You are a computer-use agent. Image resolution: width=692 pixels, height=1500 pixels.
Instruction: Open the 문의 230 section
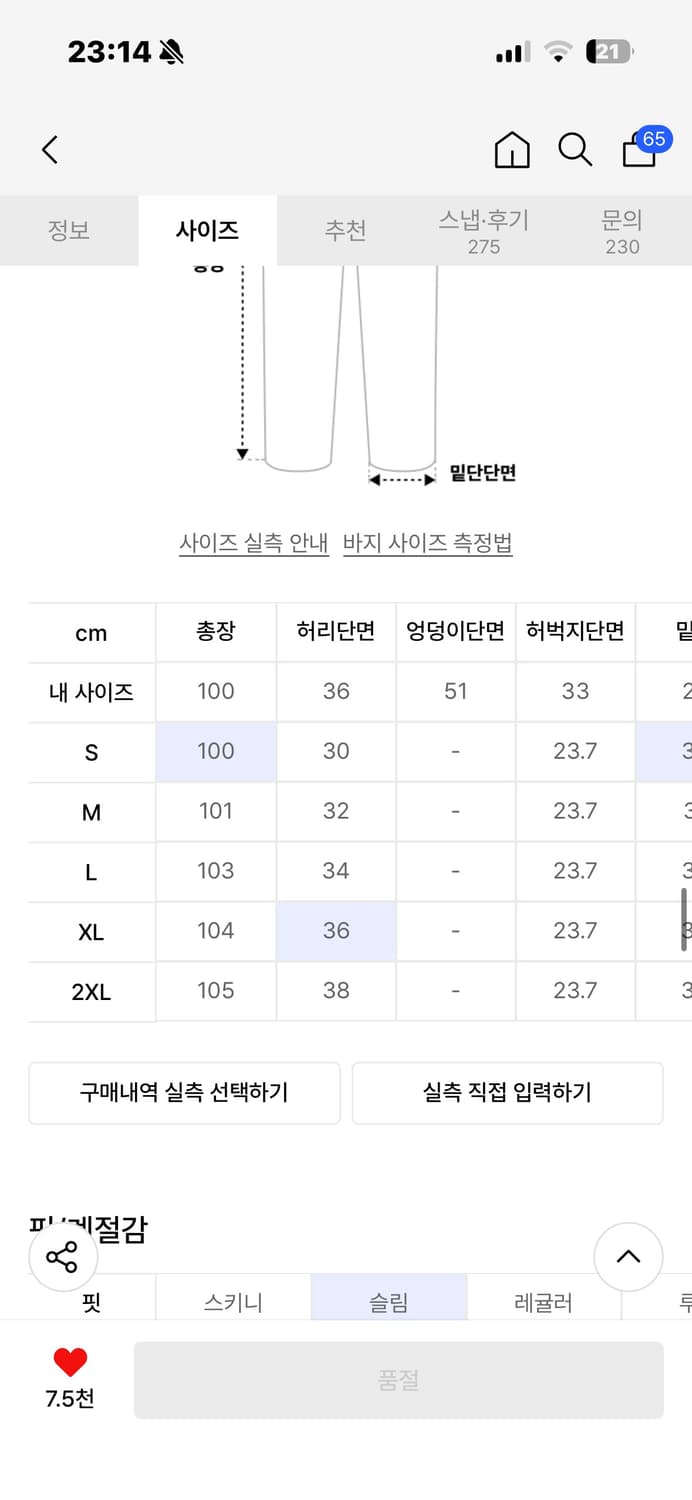point(622,231)
